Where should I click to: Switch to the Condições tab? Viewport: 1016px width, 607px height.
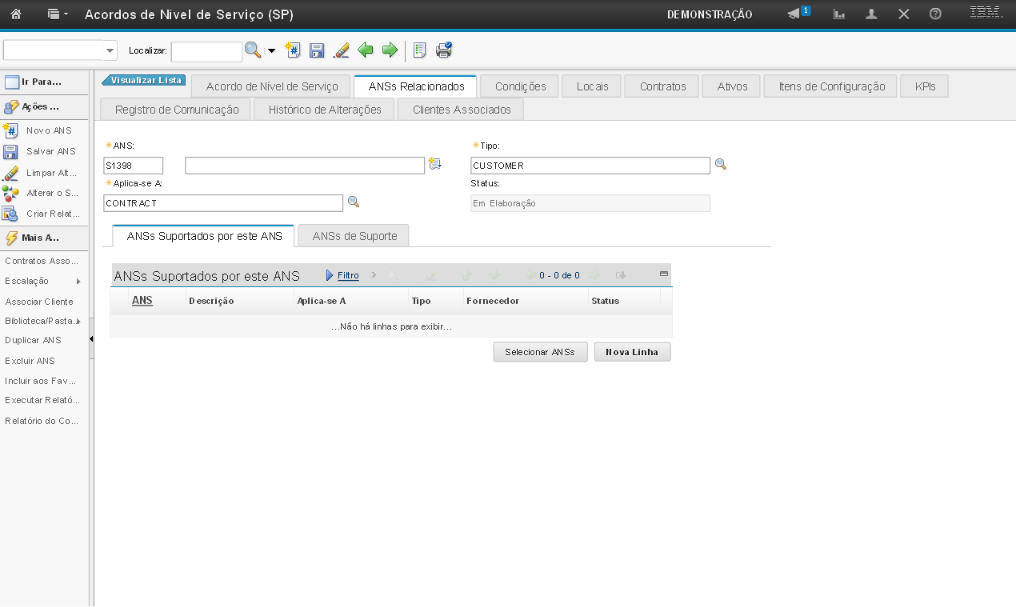pyautogui.click(x=520, y=87)
